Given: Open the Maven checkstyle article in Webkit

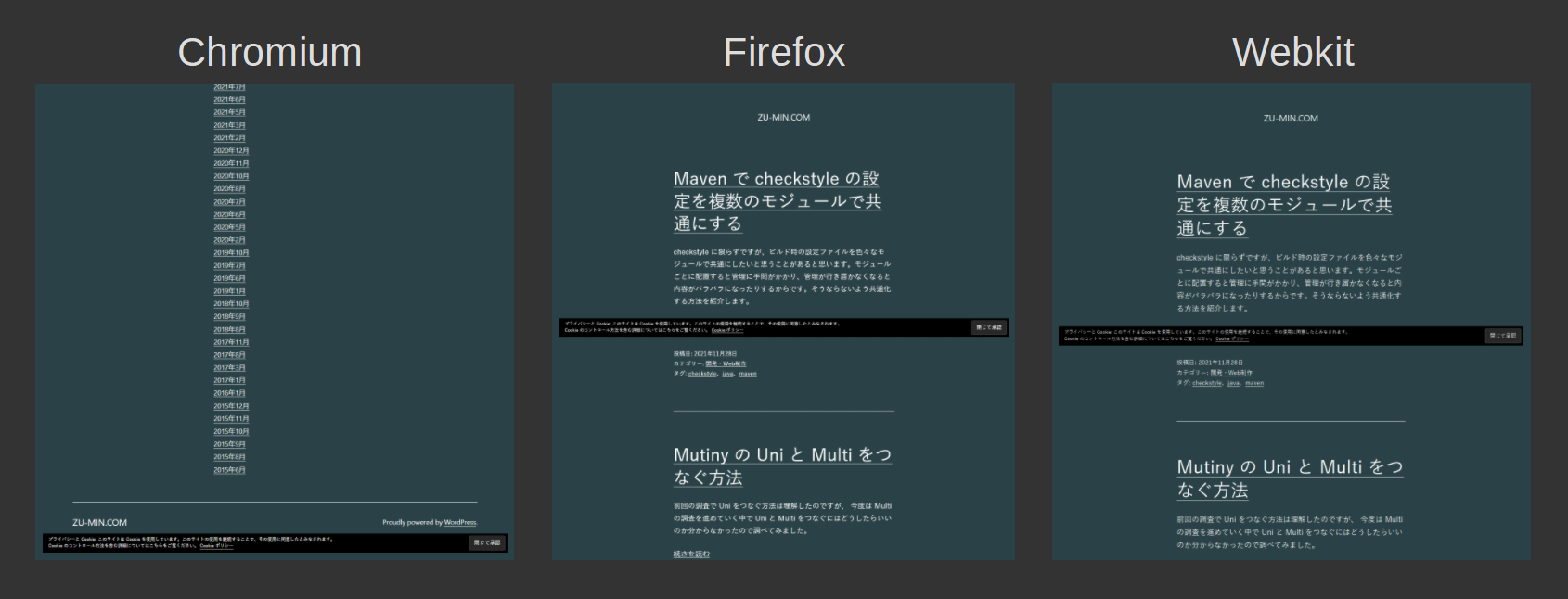Looking at the screenshot, I should pyautogui.click(x=1284, y=204).
